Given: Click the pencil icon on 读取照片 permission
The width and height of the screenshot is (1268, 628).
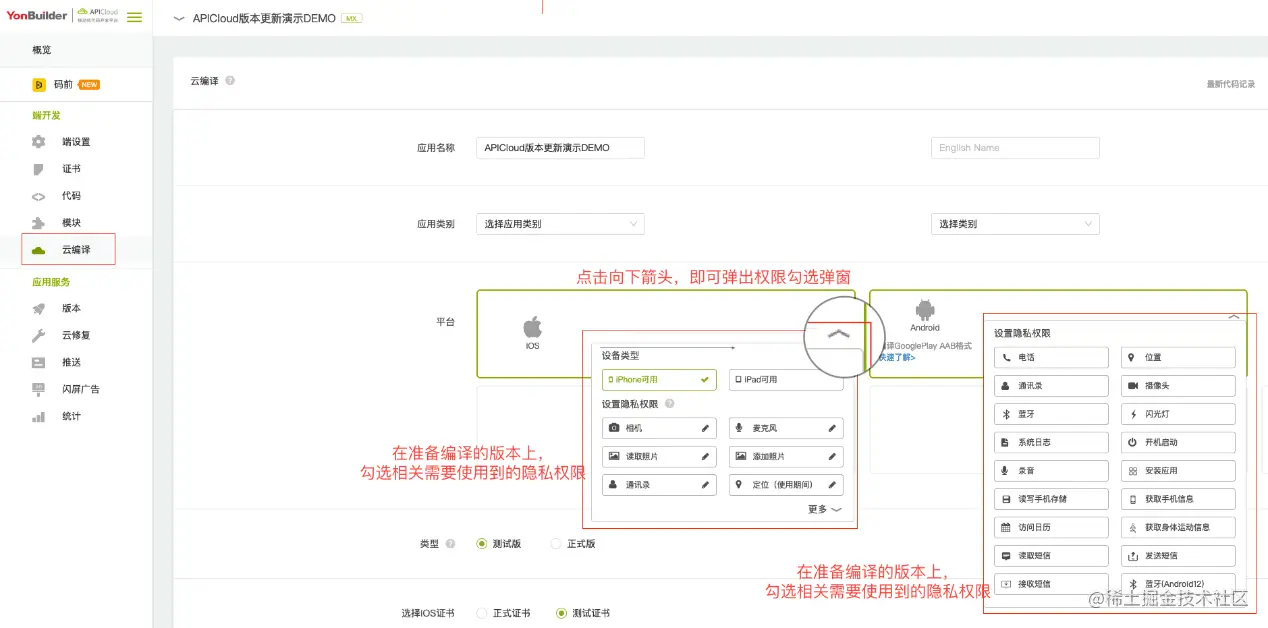Looking at the screenshot, I should [x=706, y=456].
